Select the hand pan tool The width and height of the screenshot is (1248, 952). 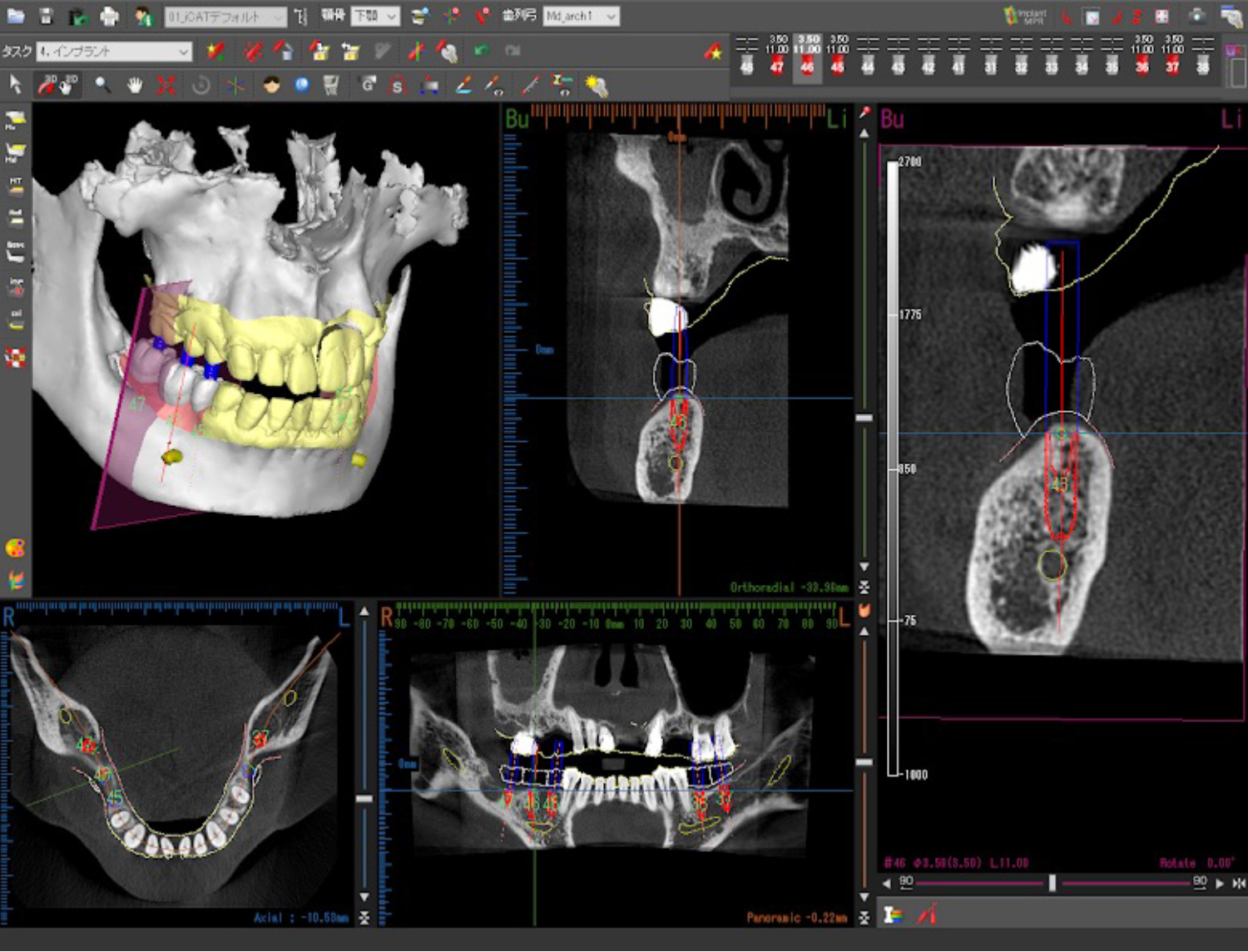coord(134,84)
